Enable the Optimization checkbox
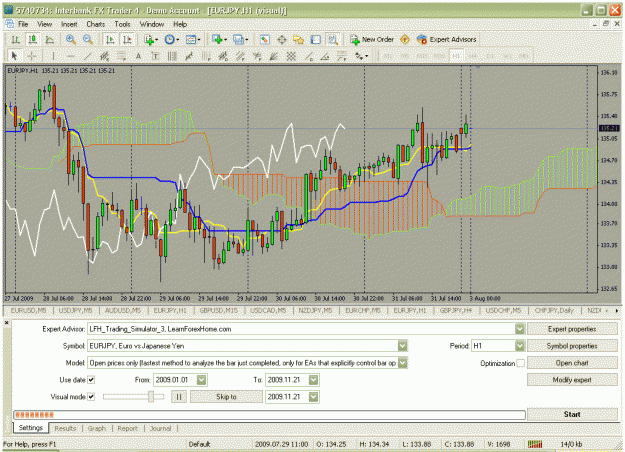Image resolution: width=625 pixels, height=452 pixels. pos(521,363)
